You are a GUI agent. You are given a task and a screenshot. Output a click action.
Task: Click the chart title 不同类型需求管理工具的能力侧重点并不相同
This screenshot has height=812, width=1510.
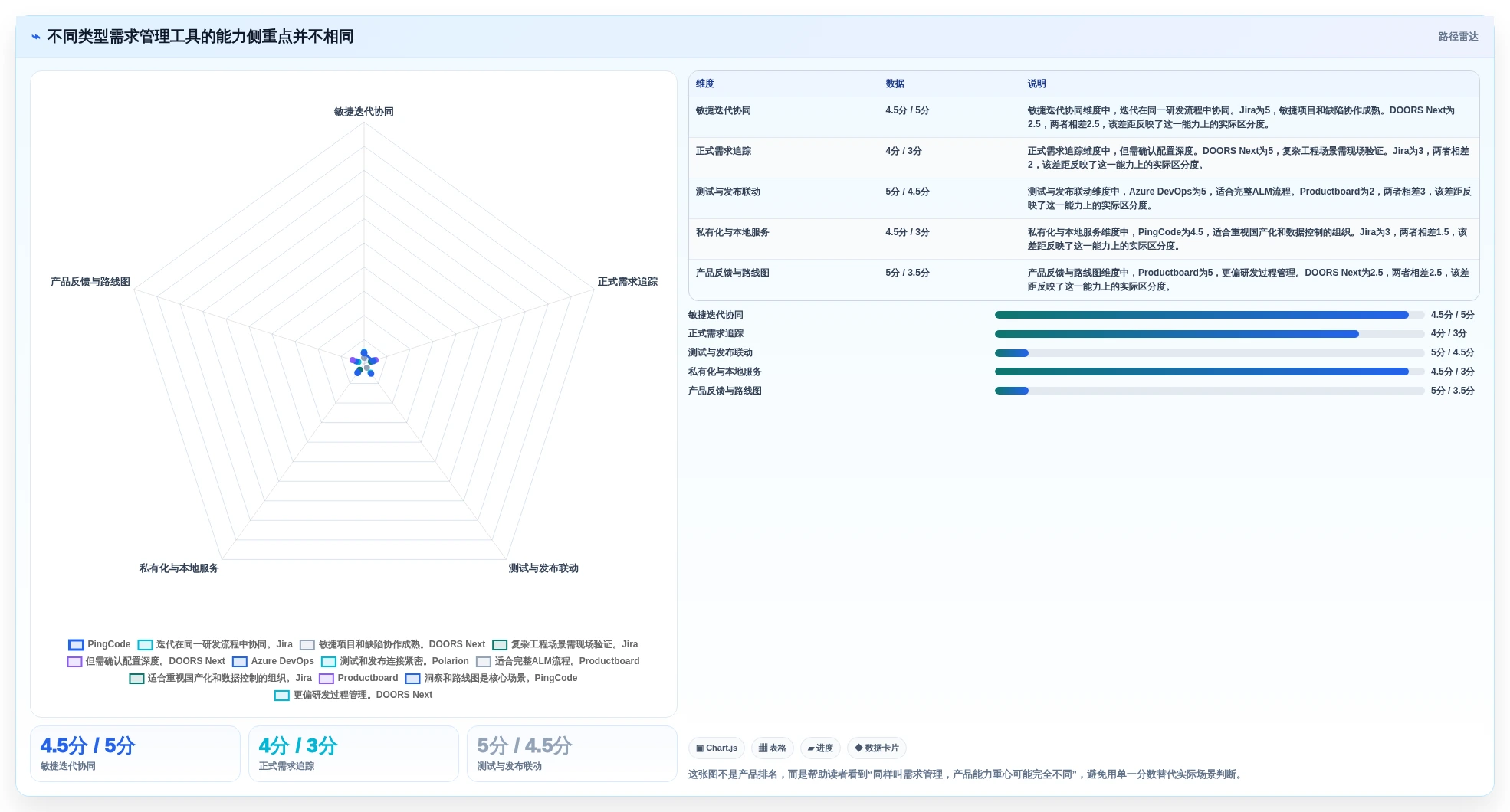pos(200,37)
